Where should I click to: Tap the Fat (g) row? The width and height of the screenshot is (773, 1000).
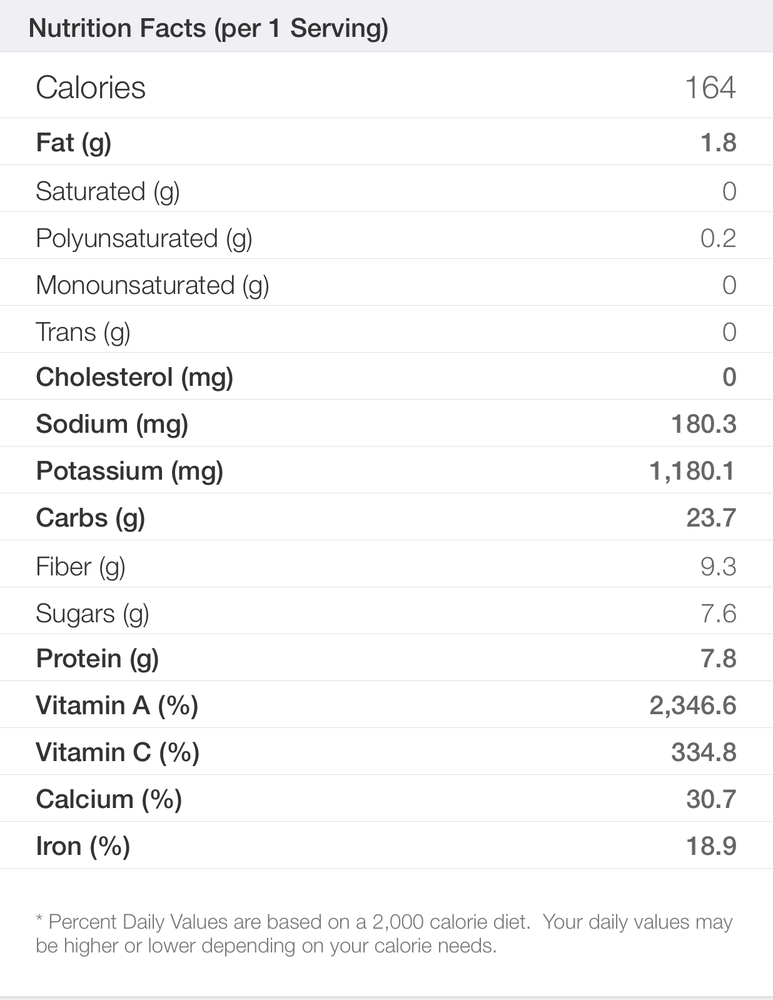click(x=386, y=142)
